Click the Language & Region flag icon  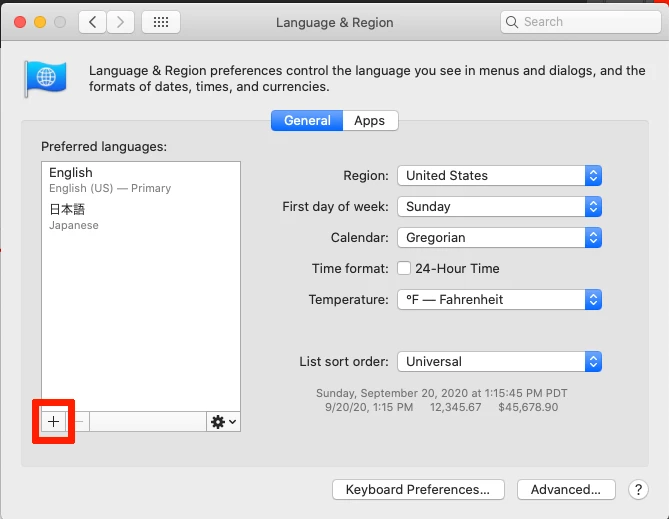(46, 79)
